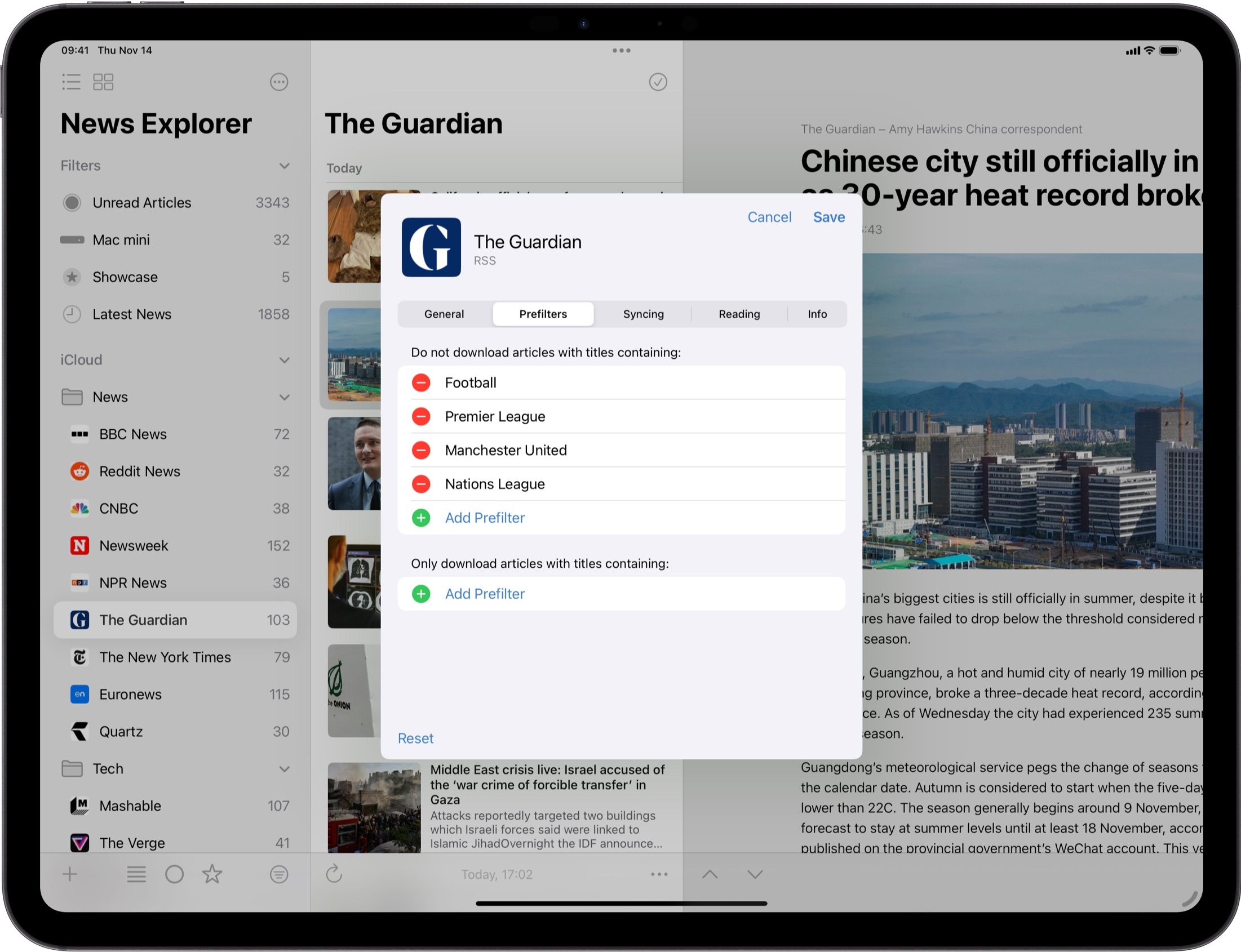Open Mashable feed

point(176,806)
